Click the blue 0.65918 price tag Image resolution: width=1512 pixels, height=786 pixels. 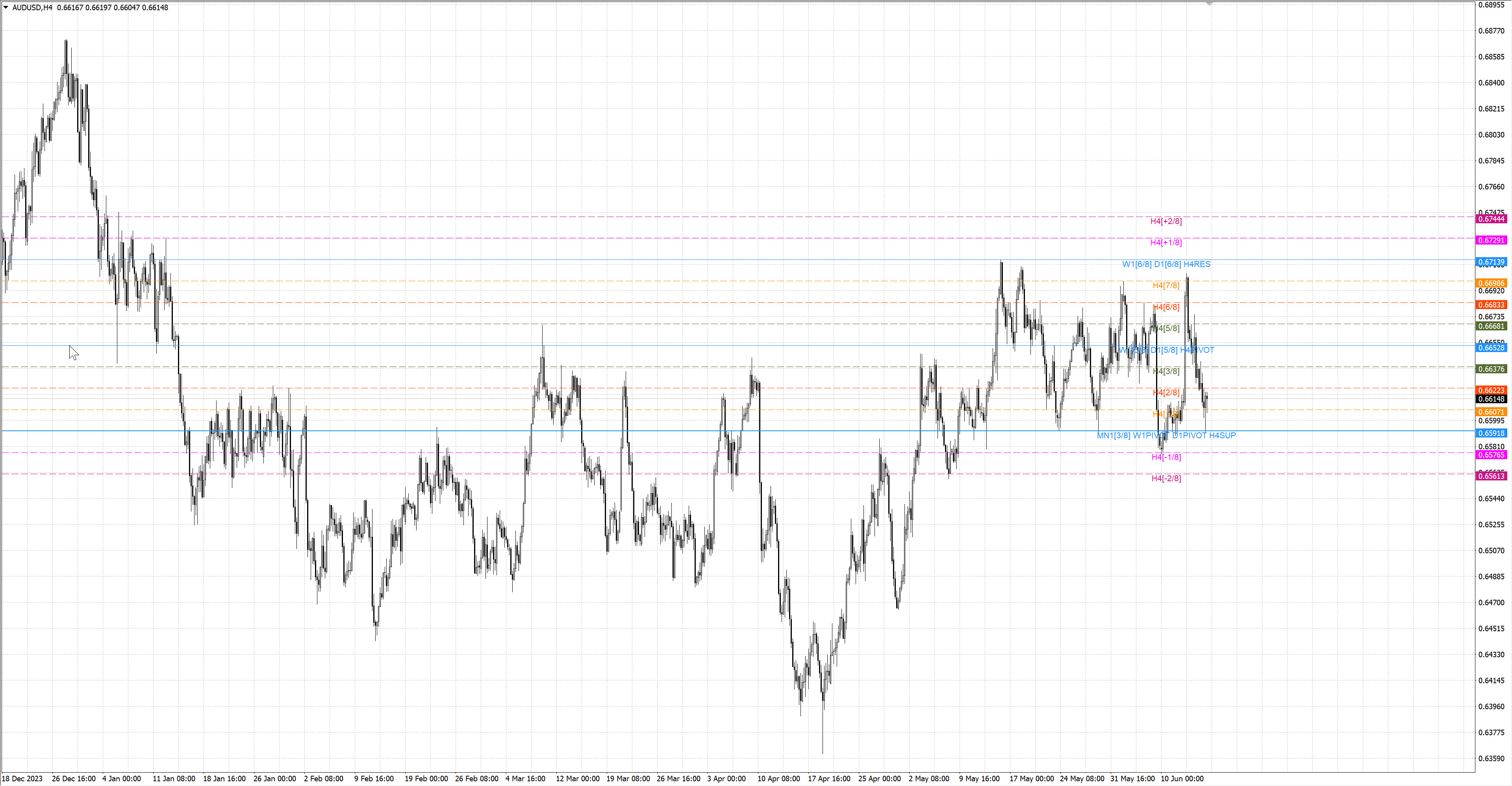click(1491, 433)
